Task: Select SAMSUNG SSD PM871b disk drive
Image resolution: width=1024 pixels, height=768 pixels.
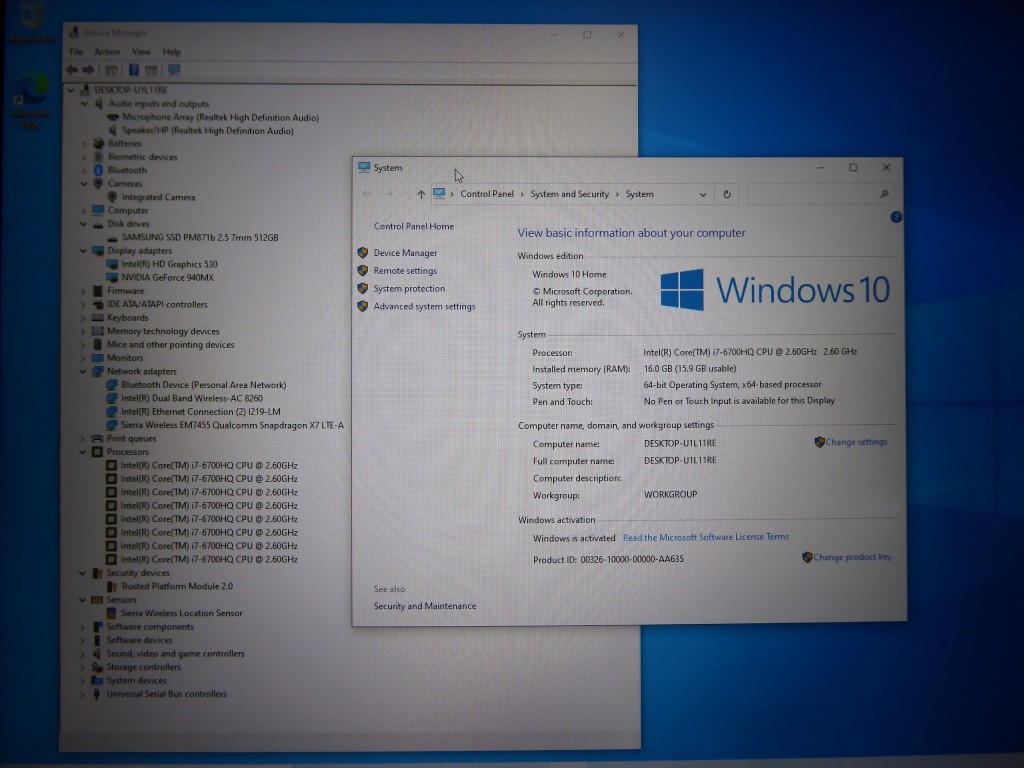Action: (200, 238)
